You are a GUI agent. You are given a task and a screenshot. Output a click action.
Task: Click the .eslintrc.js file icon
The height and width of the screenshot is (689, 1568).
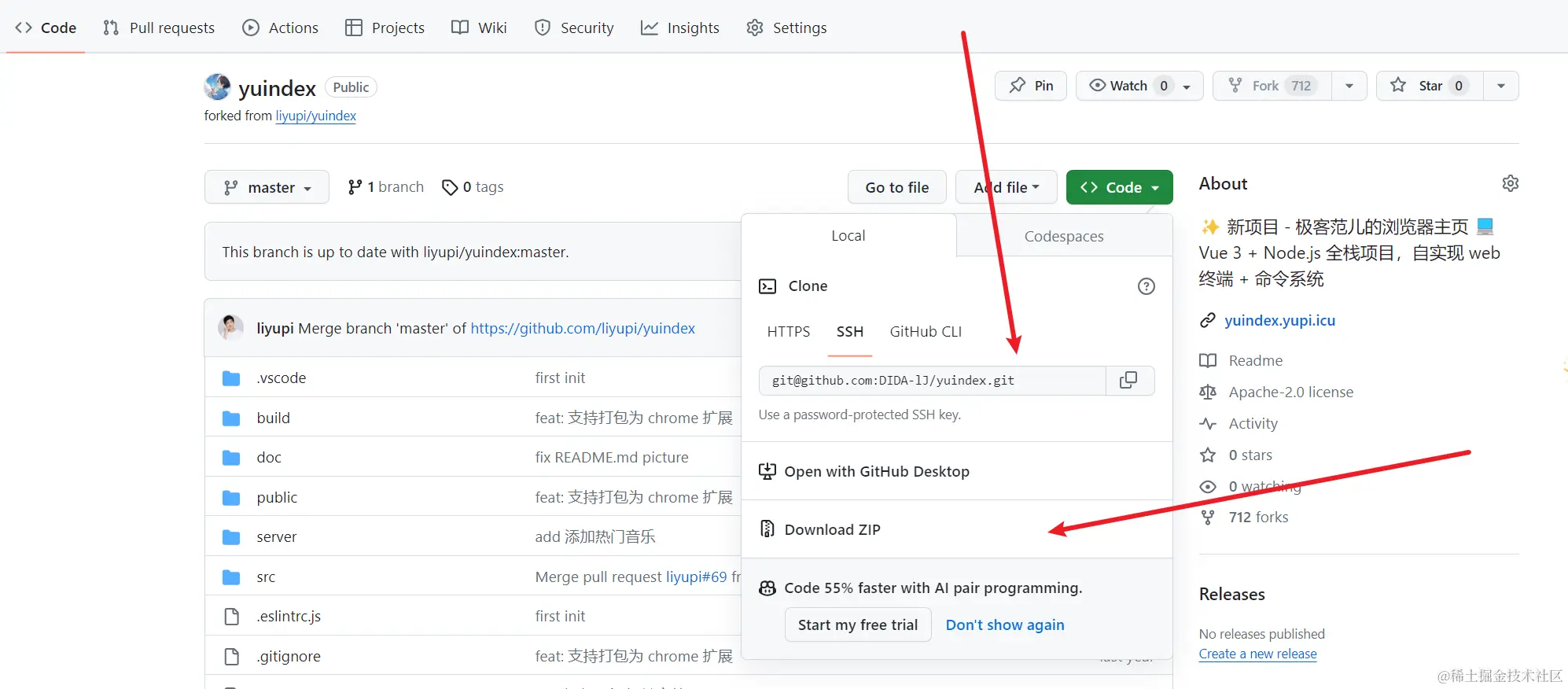coord(231,617)
